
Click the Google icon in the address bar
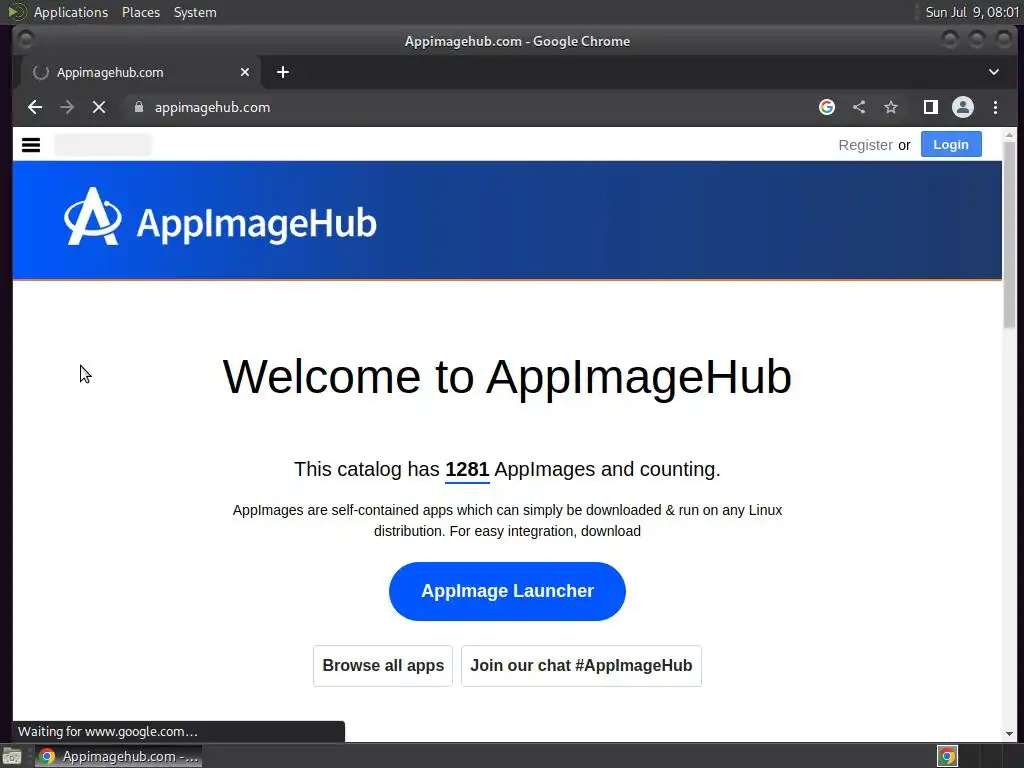point(827,107)
